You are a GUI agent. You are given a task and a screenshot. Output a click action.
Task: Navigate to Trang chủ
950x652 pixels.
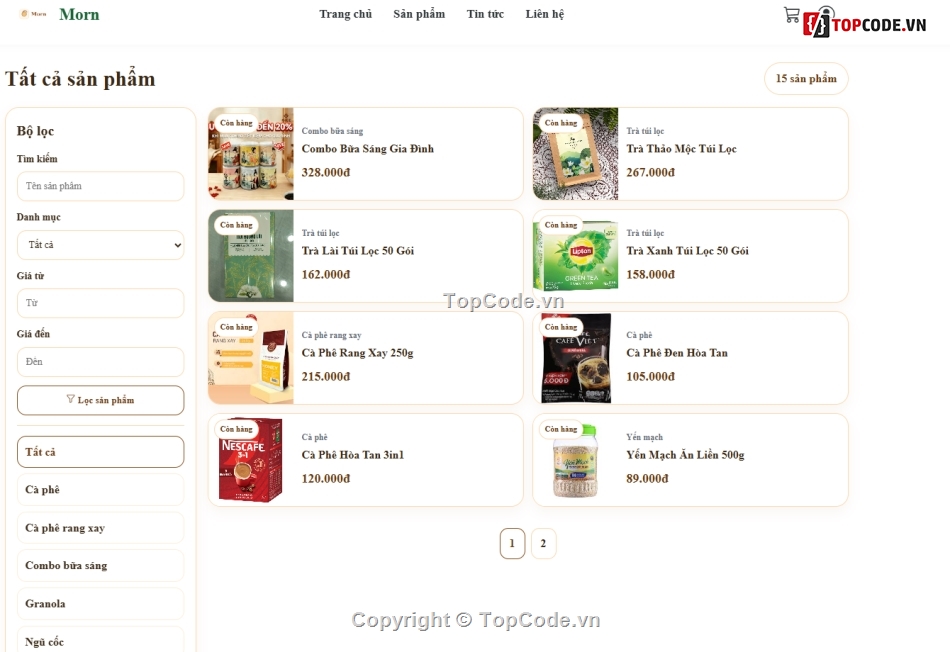click(345, 14)
